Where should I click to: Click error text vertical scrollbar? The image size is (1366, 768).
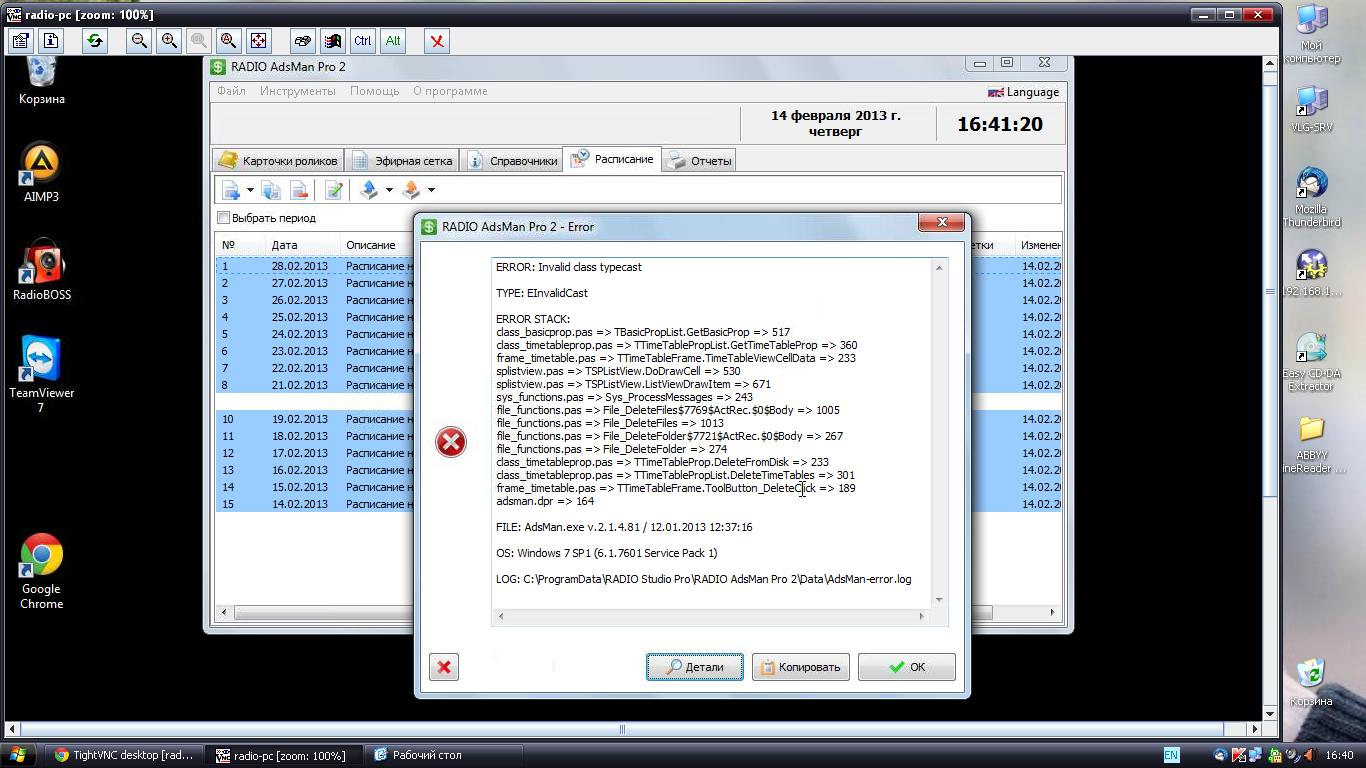pos(939,433)
